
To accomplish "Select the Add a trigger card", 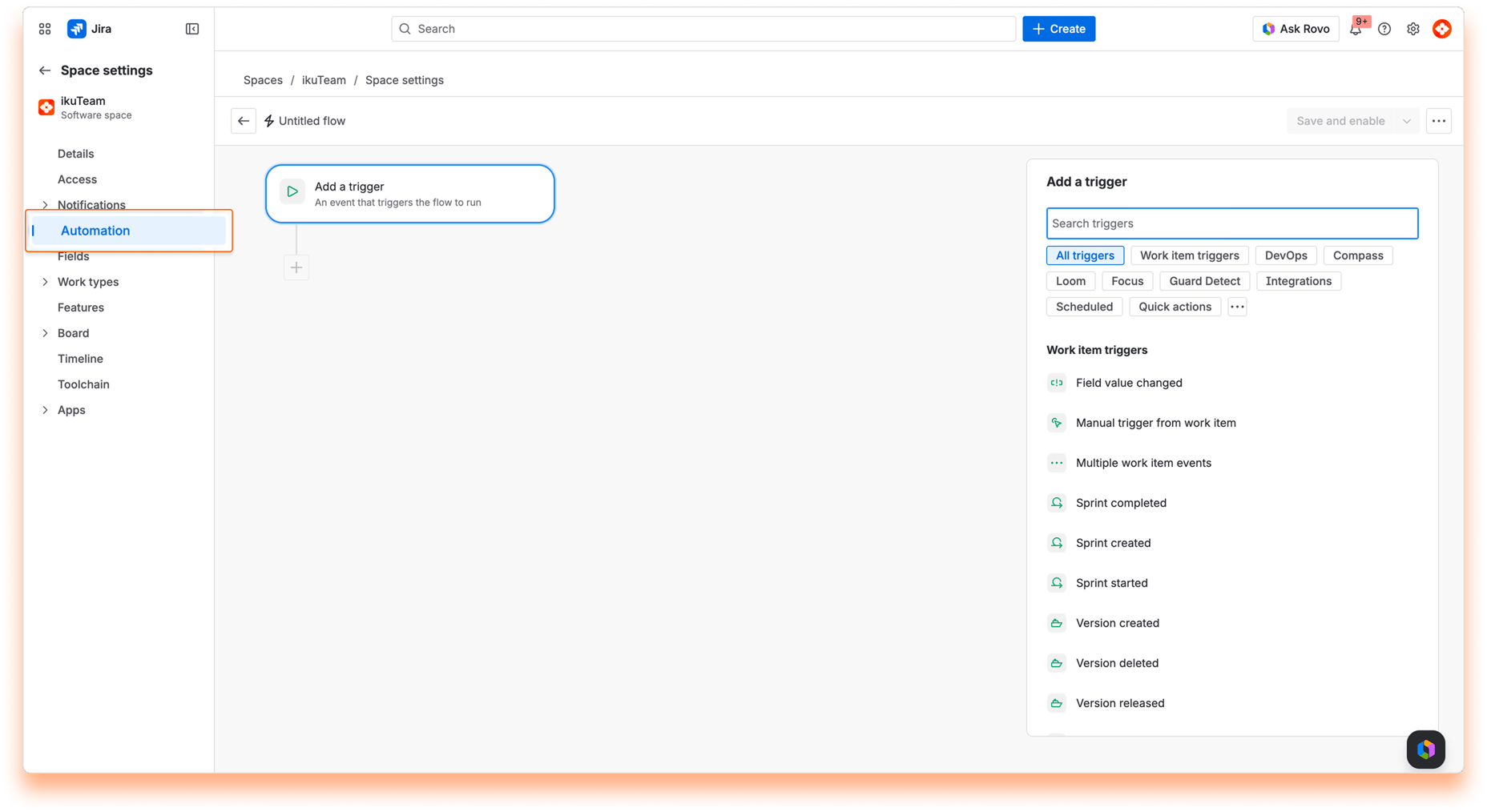I will pos(410,194).
